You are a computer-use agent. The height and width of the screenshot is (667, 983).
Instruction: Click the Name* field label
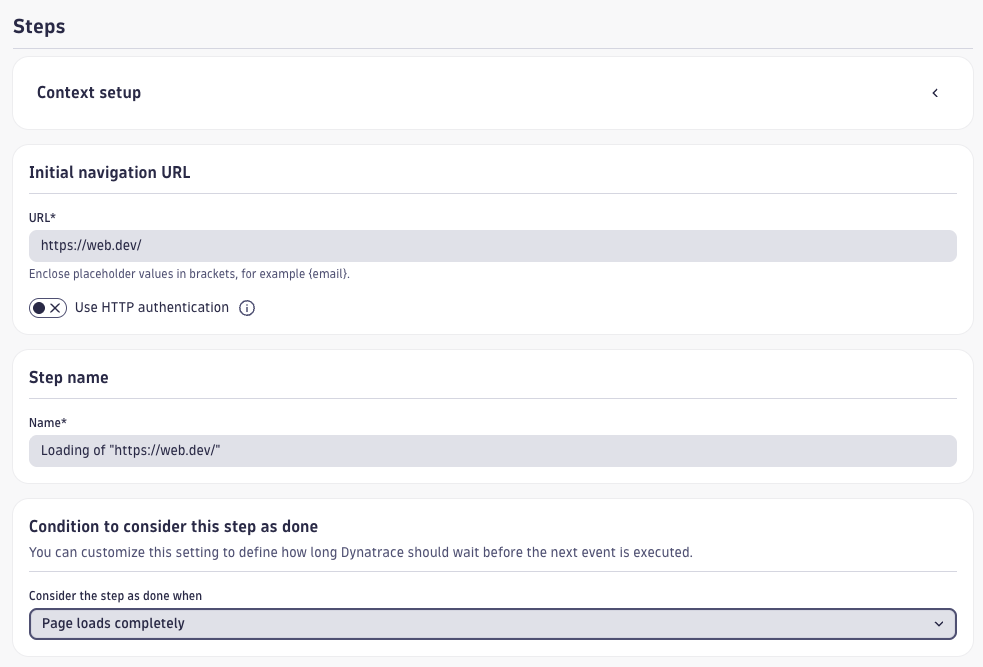click(x=48, y=422)
